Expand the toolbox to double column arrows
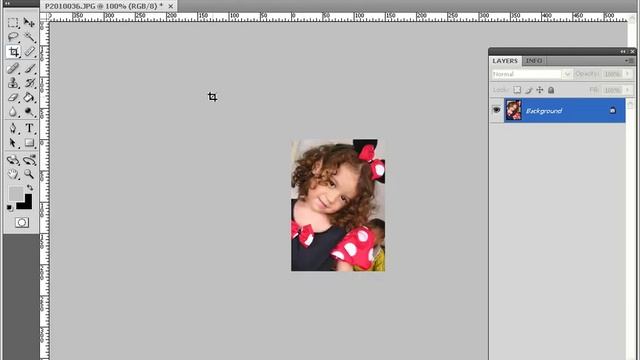 point(7,3)
